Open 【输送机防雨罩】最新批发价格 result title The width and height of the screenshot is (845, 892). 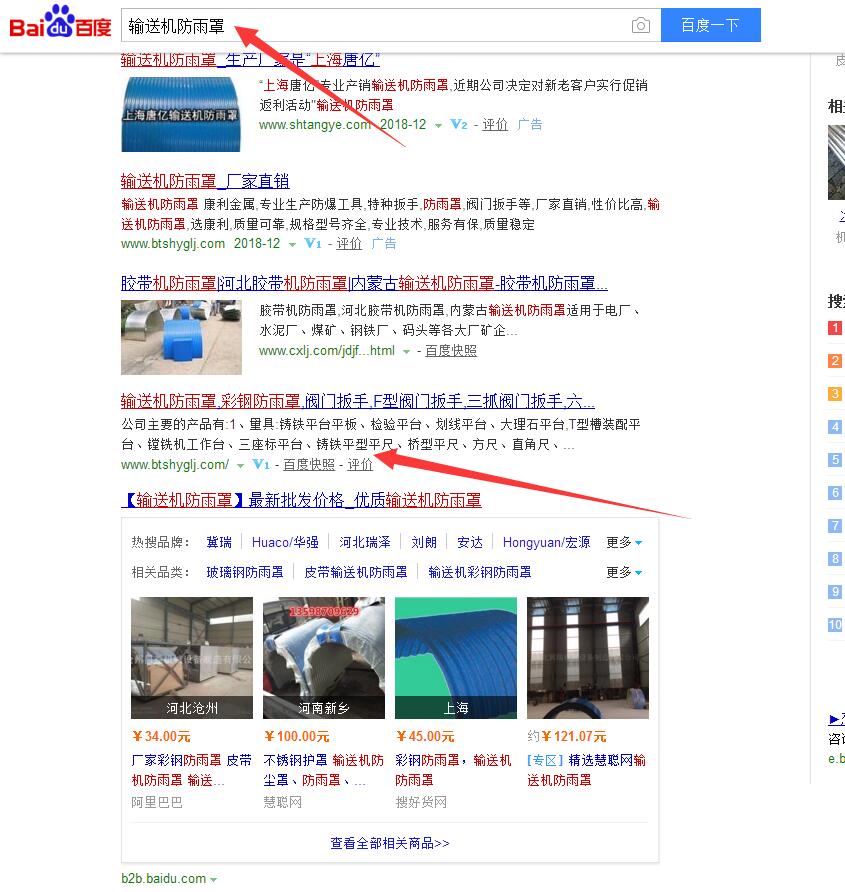click(302, 500)
